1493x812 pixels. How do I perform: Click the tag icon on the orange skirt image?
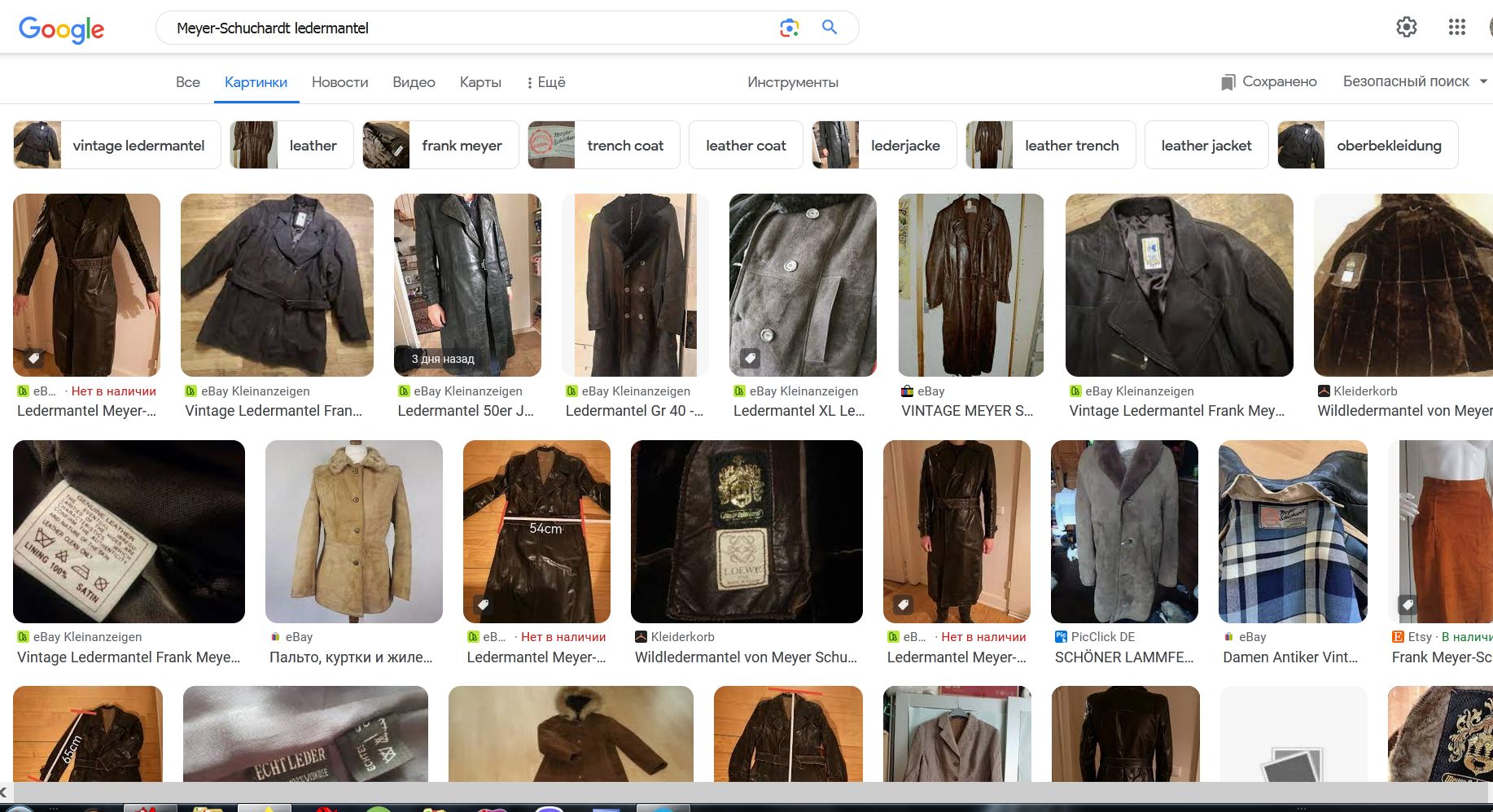pos(1408,605)
